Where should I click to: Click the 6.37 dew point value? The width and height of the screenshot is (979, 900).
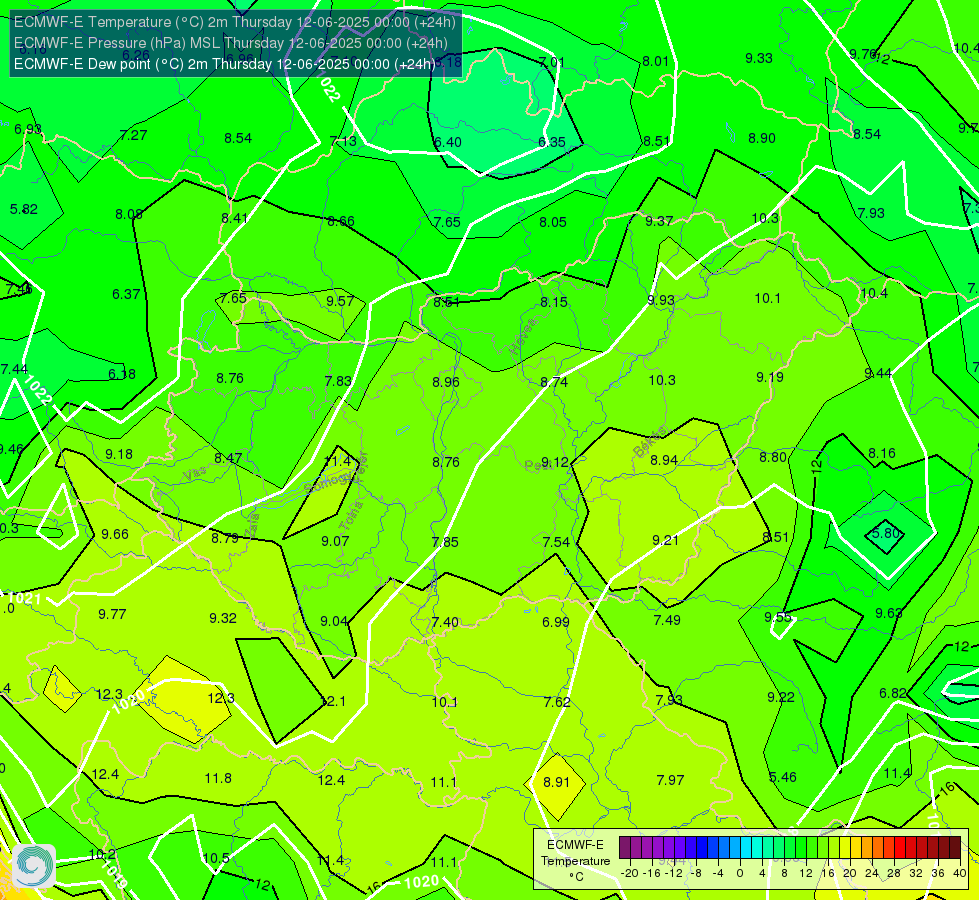pyautogui.click(x=126, y=294)
